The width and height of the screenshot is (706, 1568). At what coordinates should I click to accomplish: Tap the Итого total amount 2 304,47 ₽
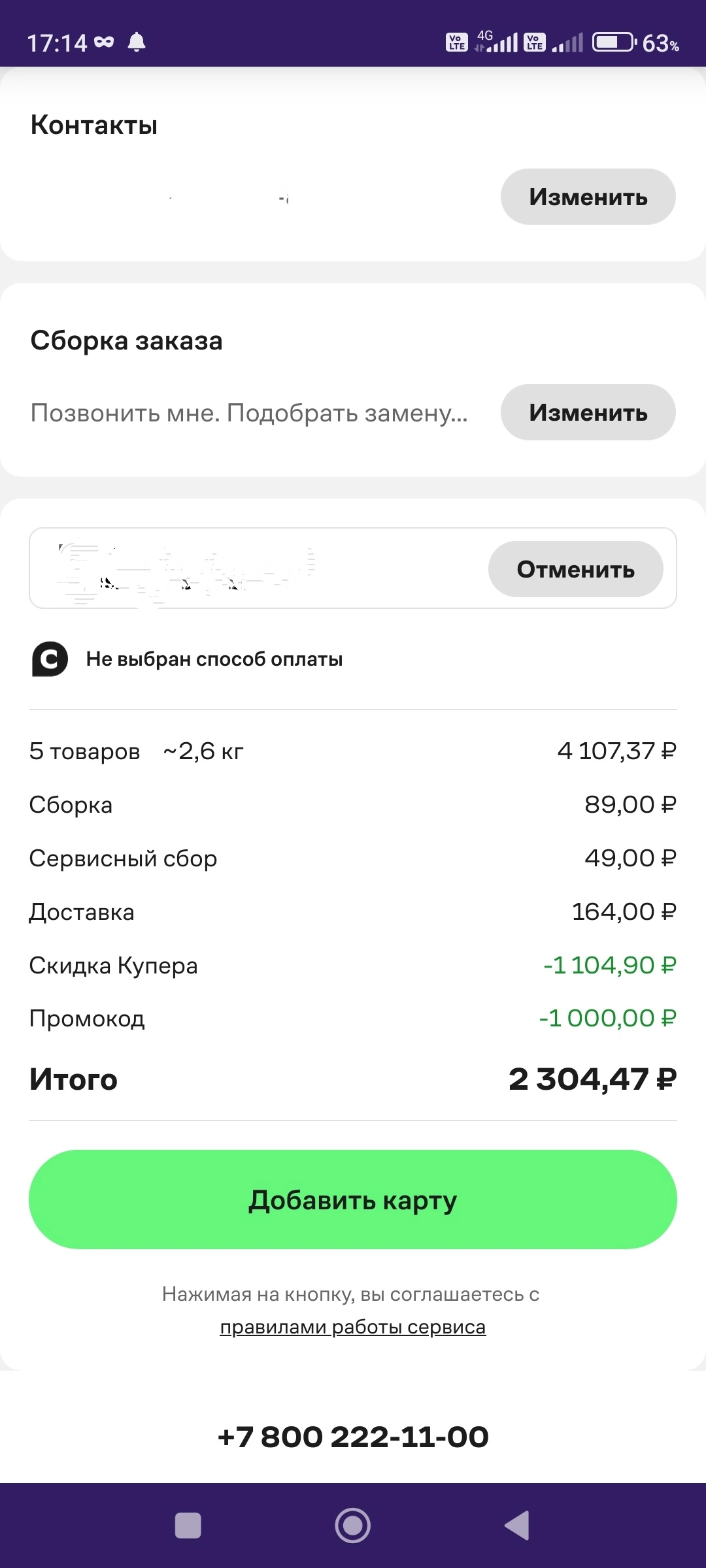click(x=593, y=1079)
